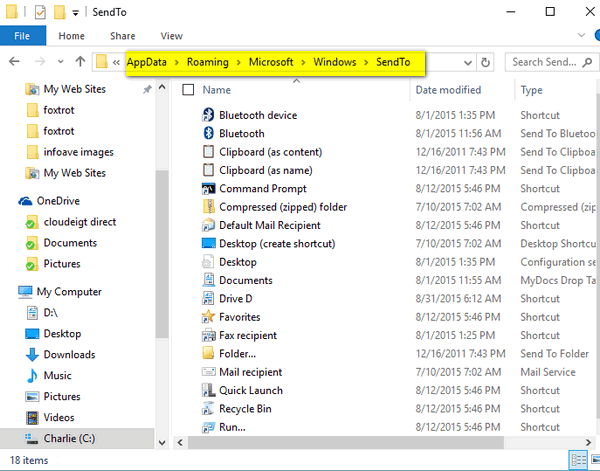Click the Downloads arrow icon in sidebar
The image size is (600, 471).
[x=32, y=355]
